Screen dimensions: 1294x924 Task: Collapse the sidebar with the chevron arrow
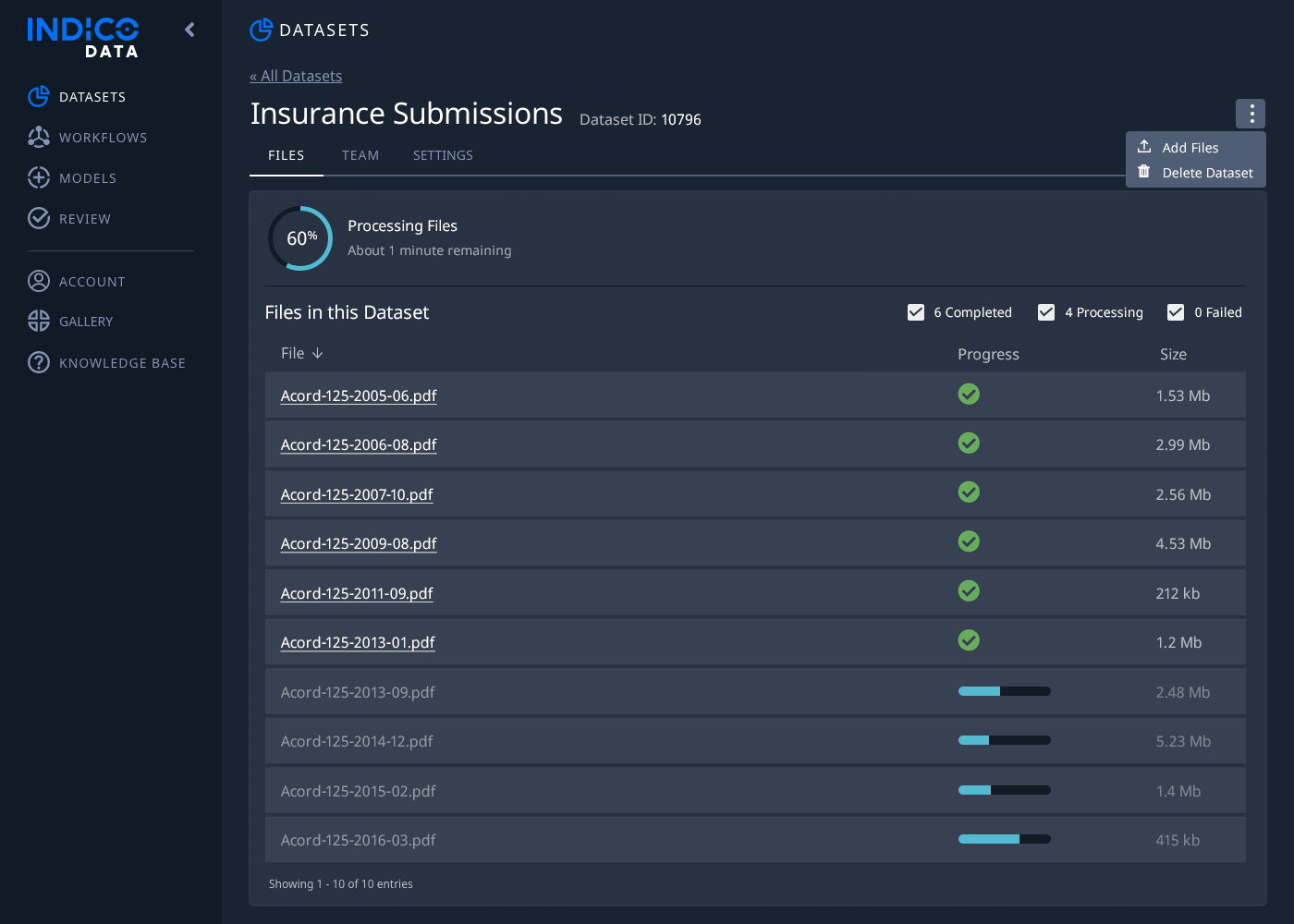pos(189,30)
